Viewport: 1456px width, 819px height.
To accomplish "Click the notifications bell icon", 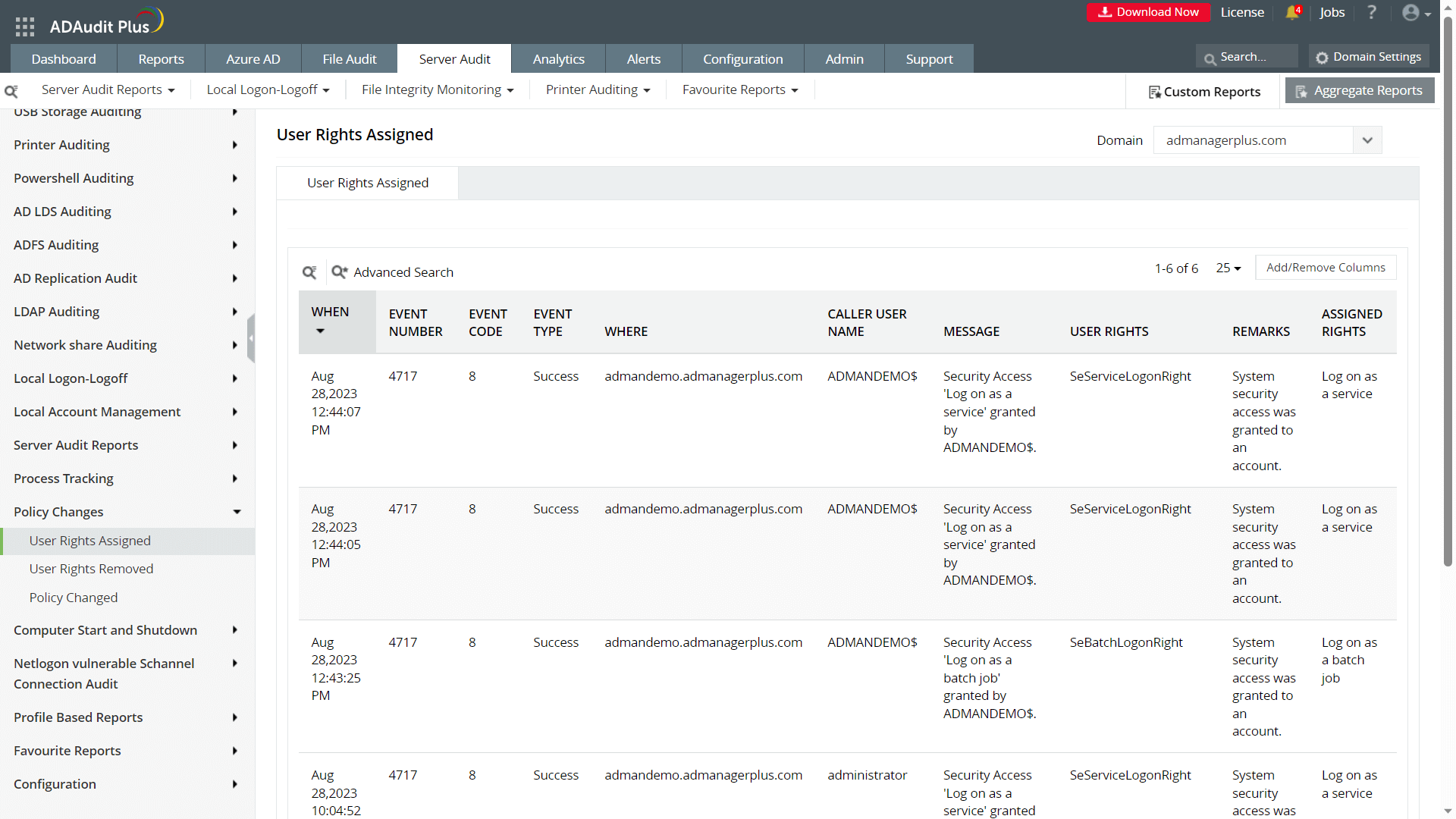I will [x=1292, y=13].
